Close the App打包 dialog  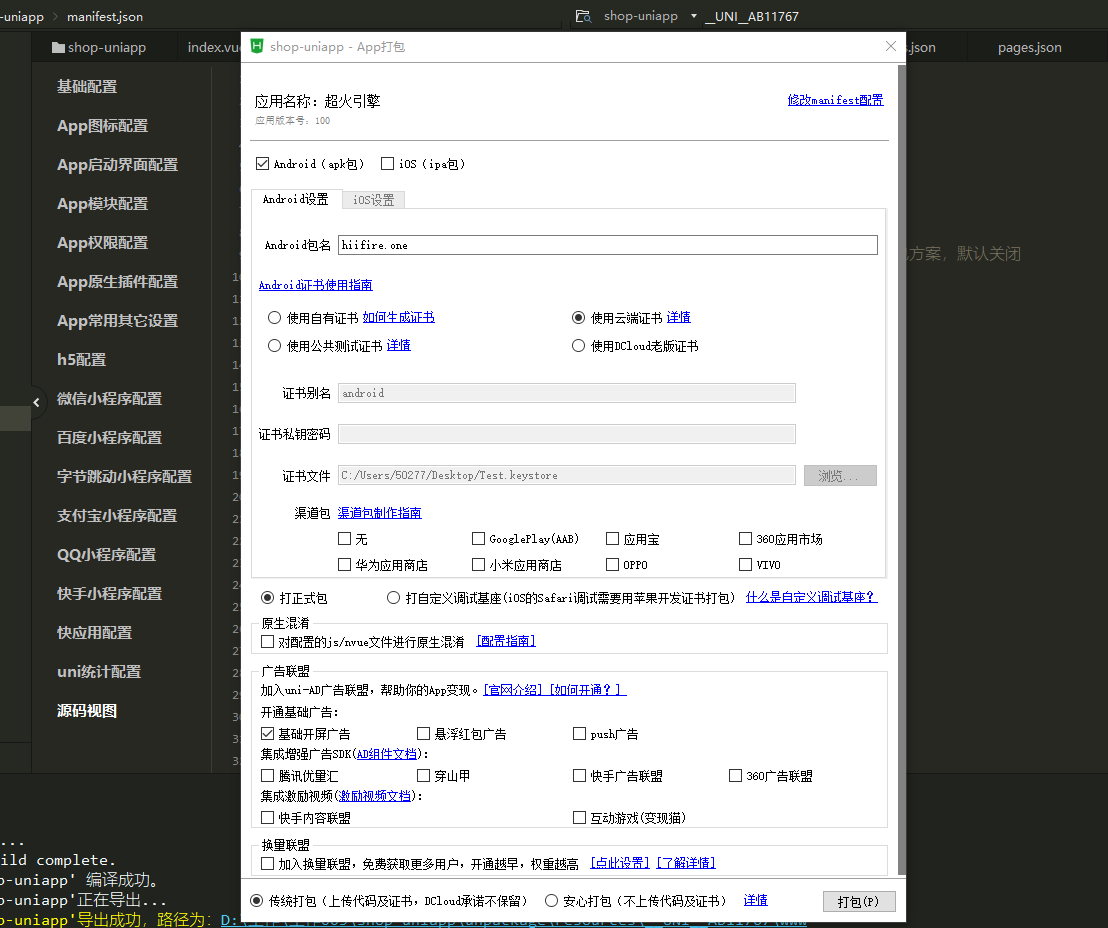(890, 46)
